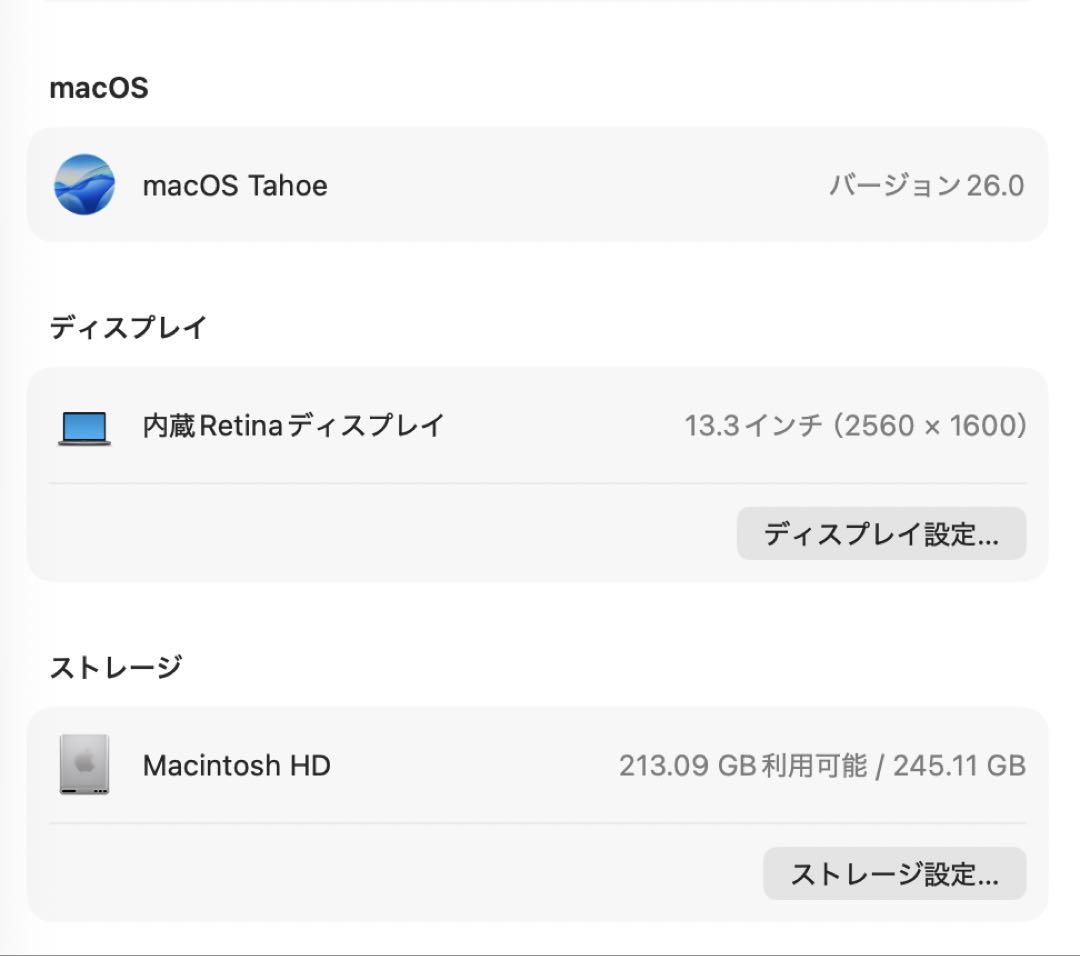Open ディスプレイ設定... options
The width and height of the screenshot is (1080, 956).
(x=881, y=533)
